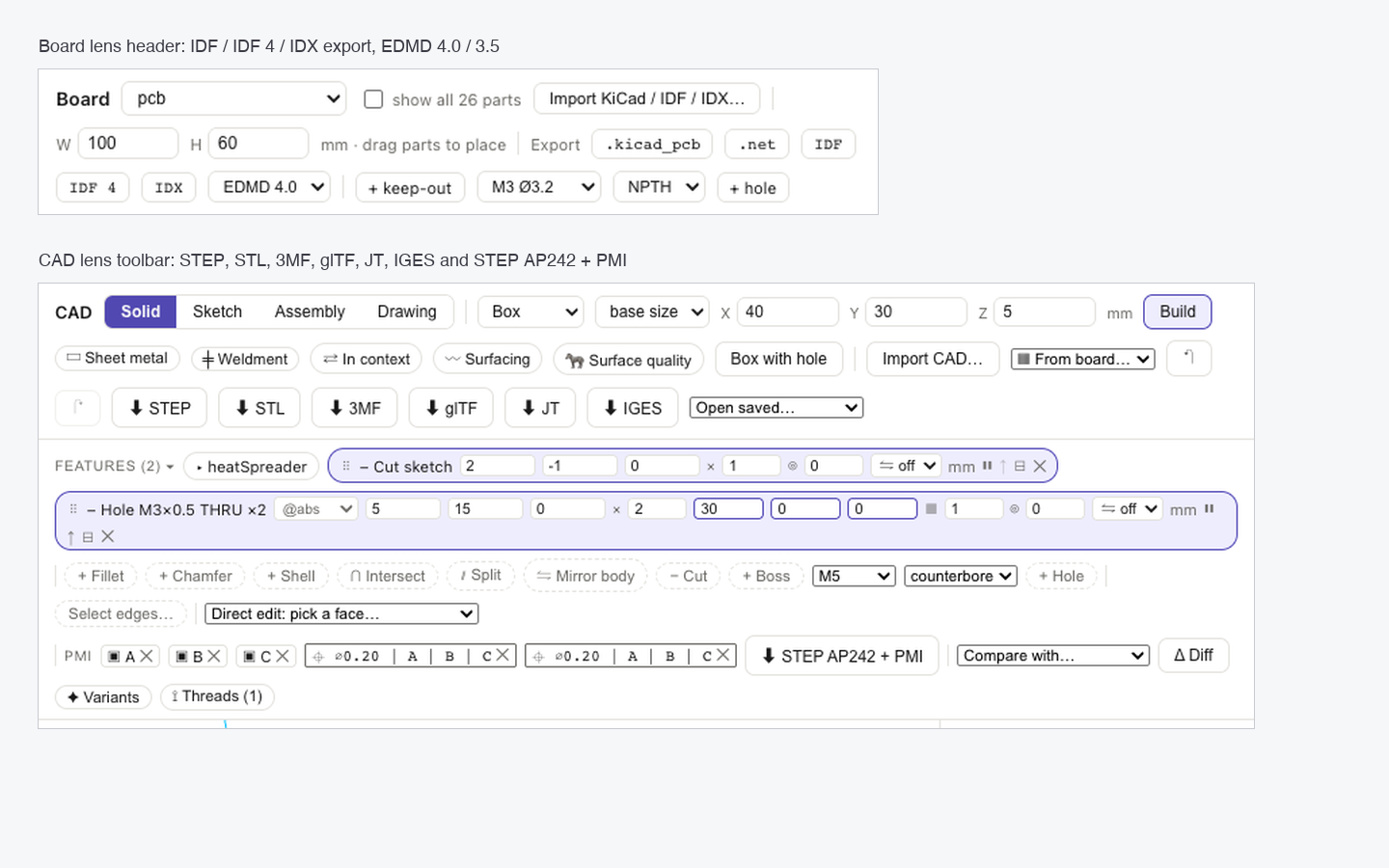Image resolution: width=1389 pixels, height=868 pixels.
Task: Remove the second ⌀0.20 position tolerance
Action: pyautogui.click(x=722, y=656)
